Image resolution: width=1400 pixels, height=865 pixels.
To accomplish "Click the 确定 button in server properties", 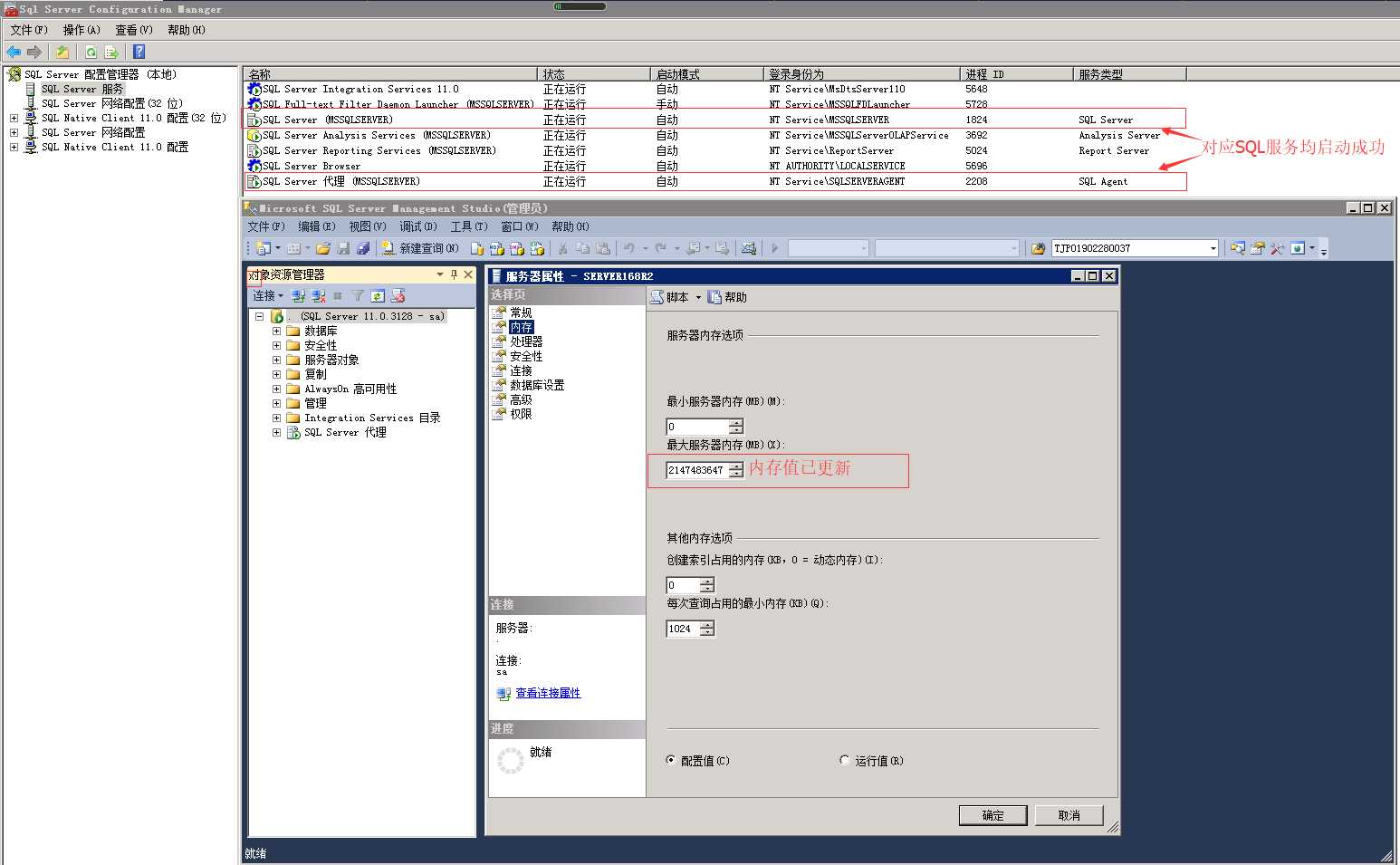I will pos(992,815).
